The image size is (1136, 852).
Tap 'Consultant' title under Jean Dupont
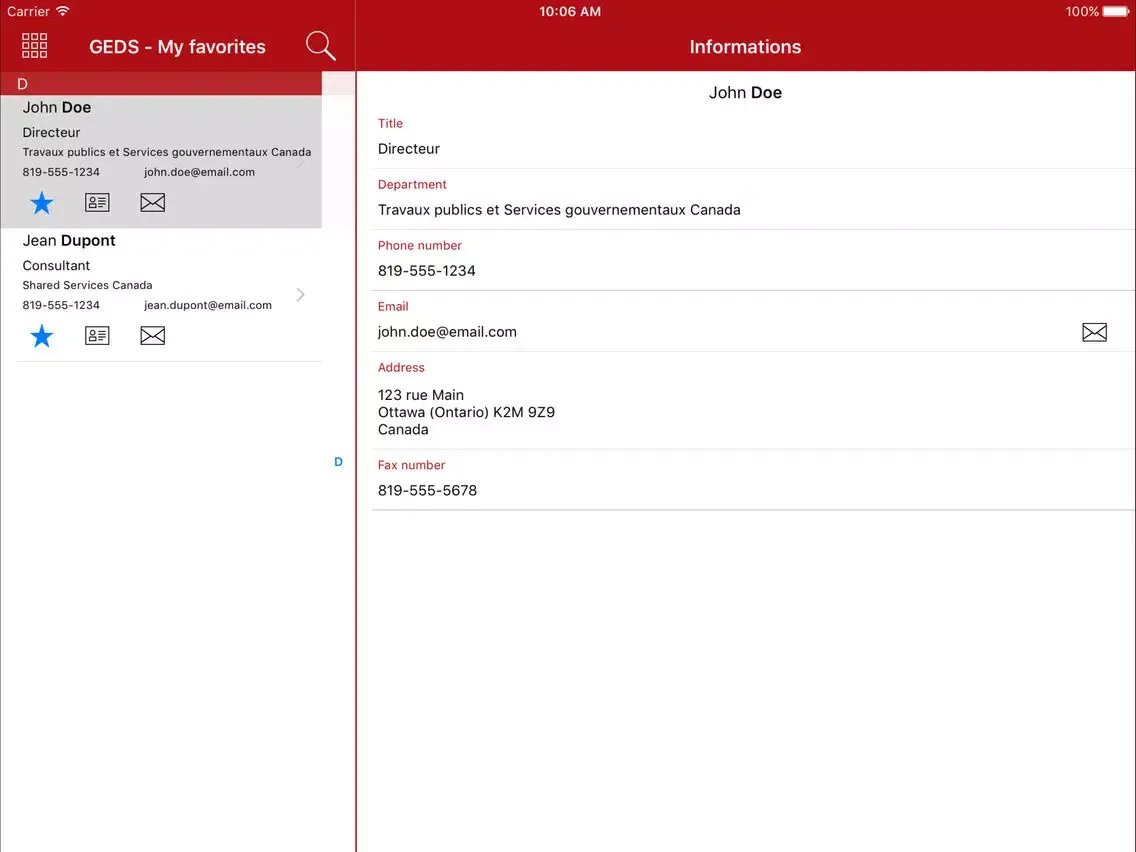pyautogui.click(x=57, y=265)
